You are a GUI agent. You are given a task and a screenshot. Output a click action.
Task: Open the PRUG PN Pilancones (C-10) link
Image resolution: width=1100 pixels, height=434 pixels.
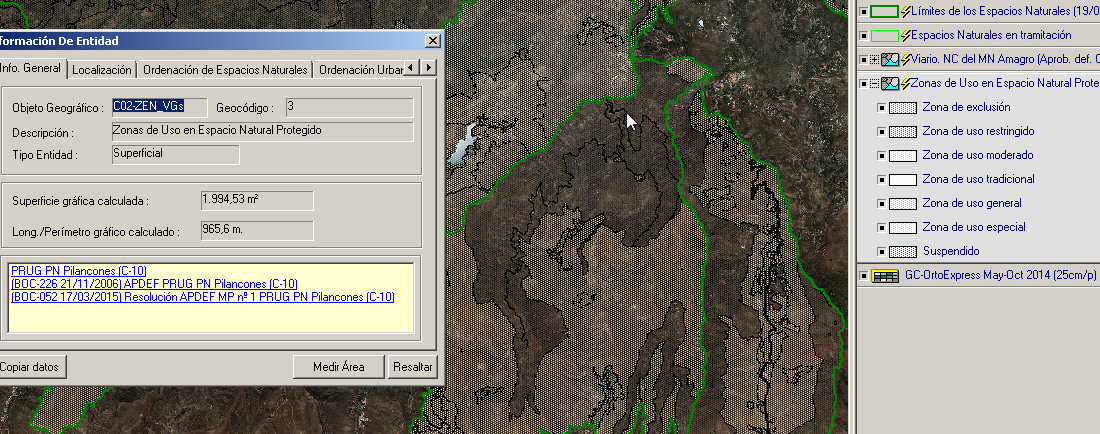click(x=79, y=271)
